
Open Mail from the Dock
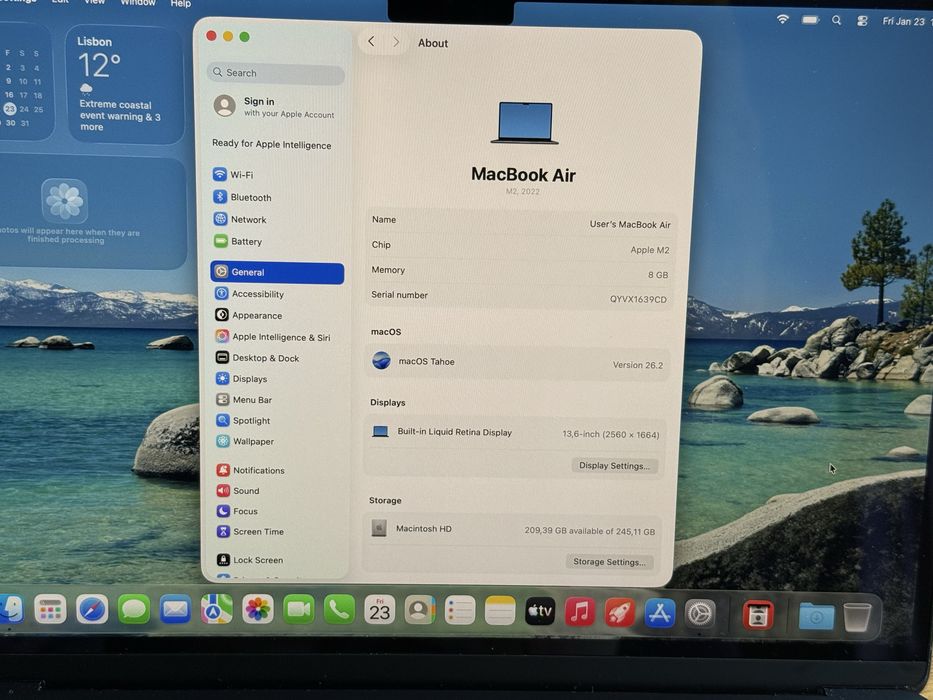tap(175, 610)
